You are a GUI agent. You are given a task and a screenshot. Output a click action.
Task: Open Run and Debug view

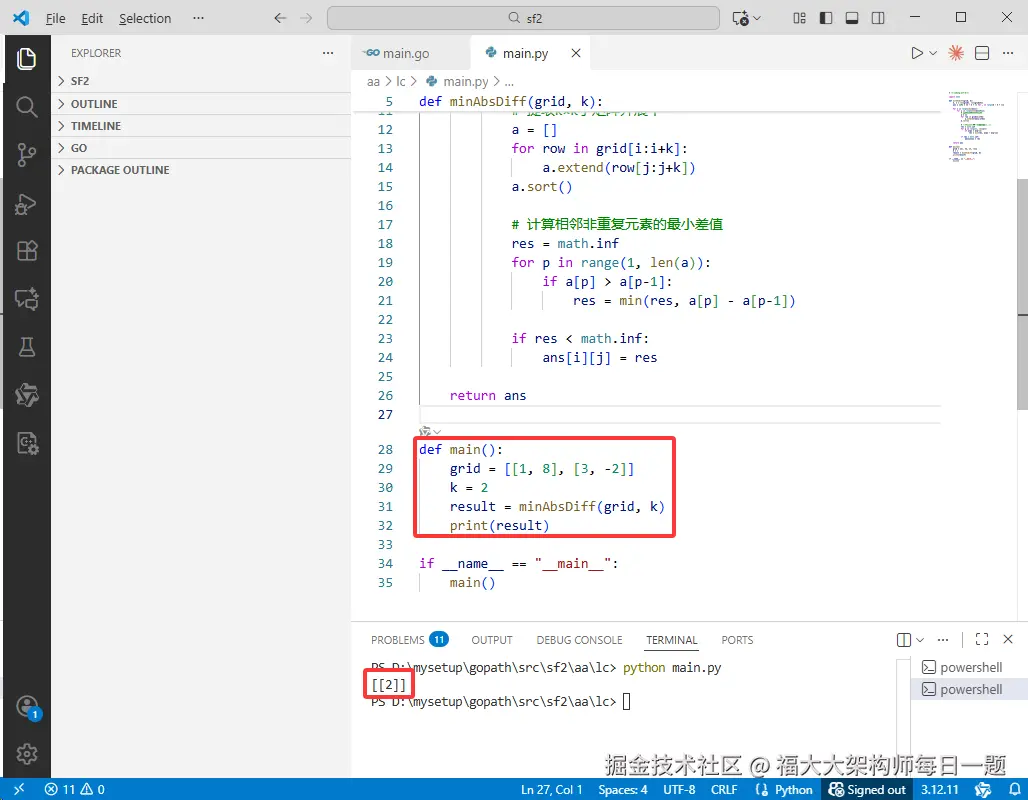point(26,204)
